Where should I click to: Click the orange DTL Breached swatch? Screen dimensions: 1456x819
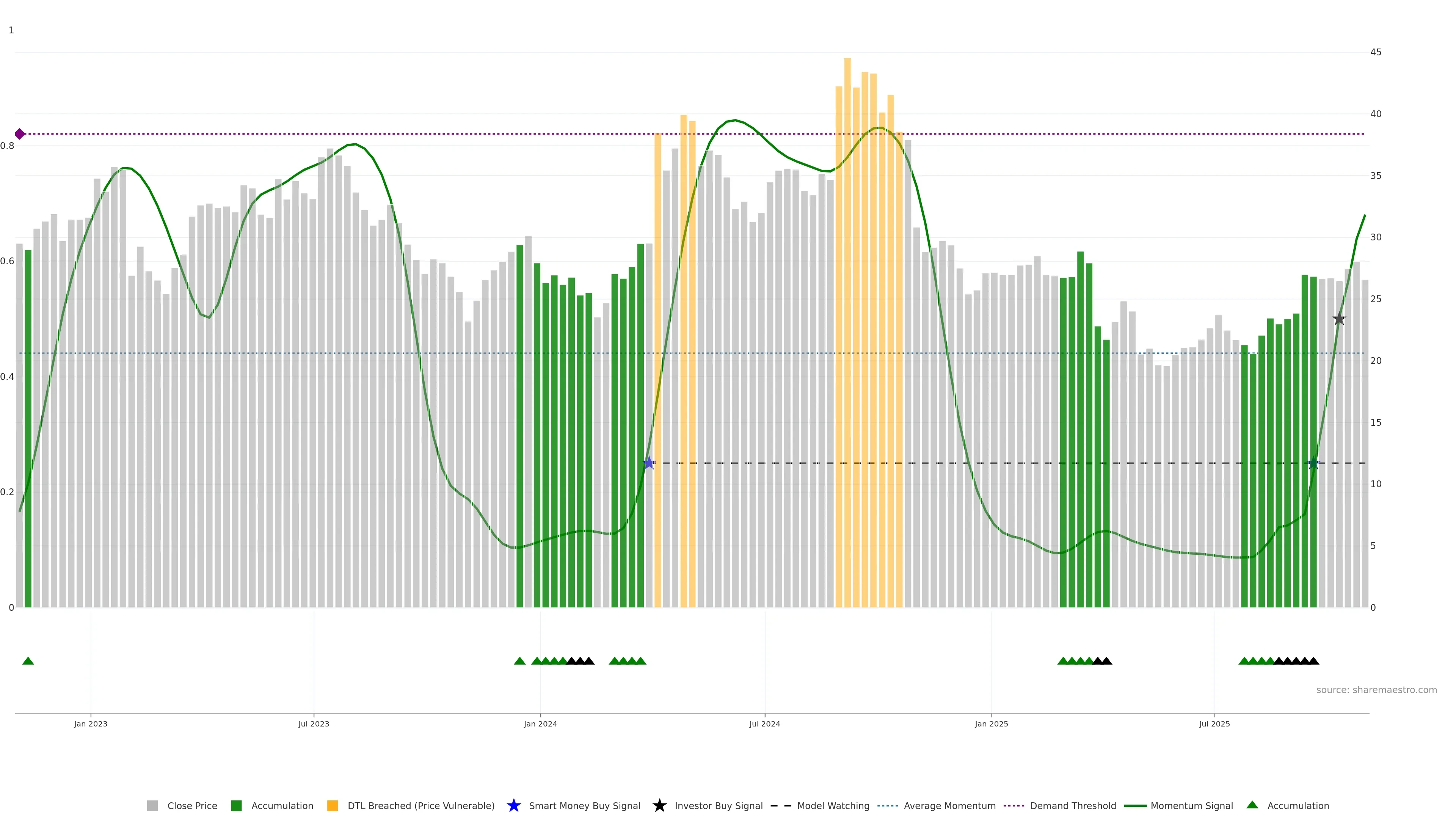tap(333, 806)
